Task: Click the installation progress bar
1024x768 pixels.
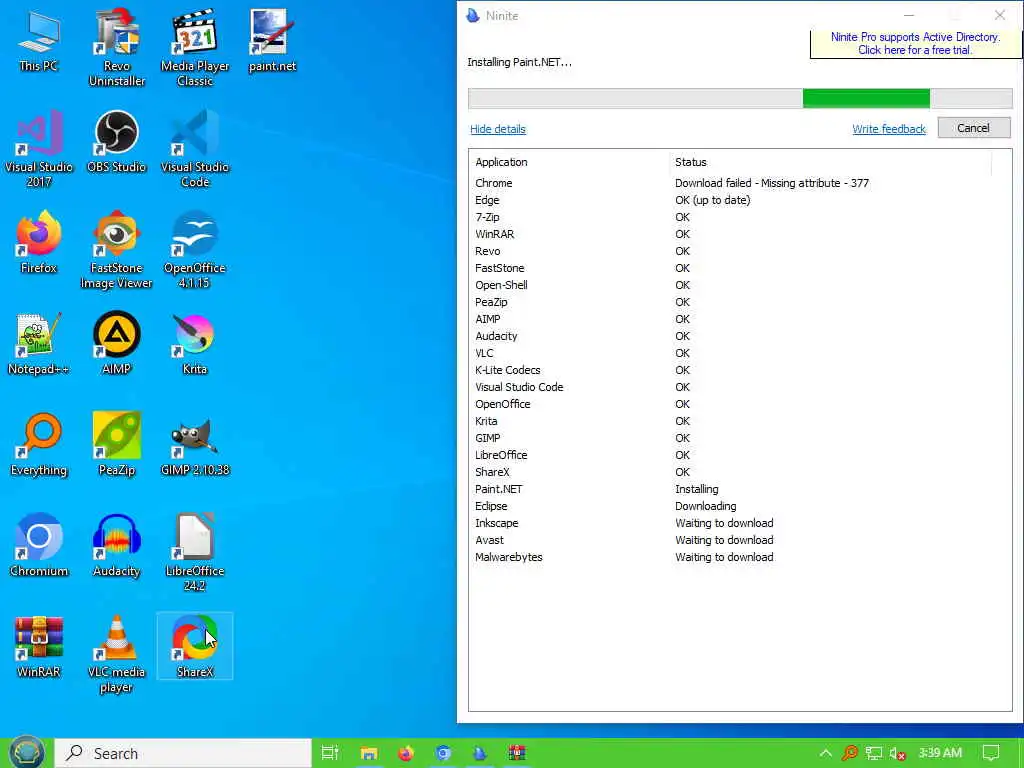Action: pyautogui.click(x=740, y=99)
